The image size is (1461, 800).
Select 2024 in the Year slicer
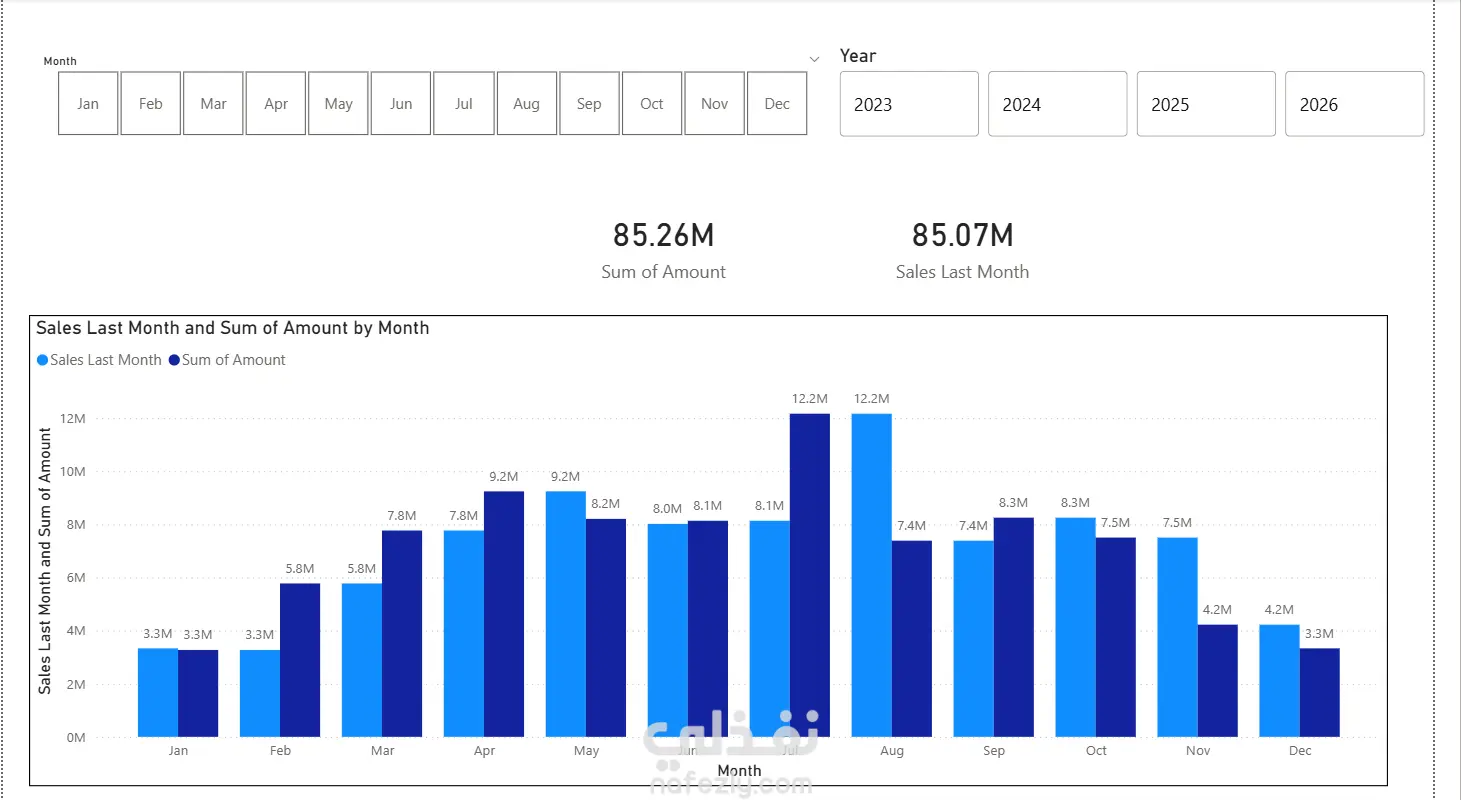[x=1057, y=104]
